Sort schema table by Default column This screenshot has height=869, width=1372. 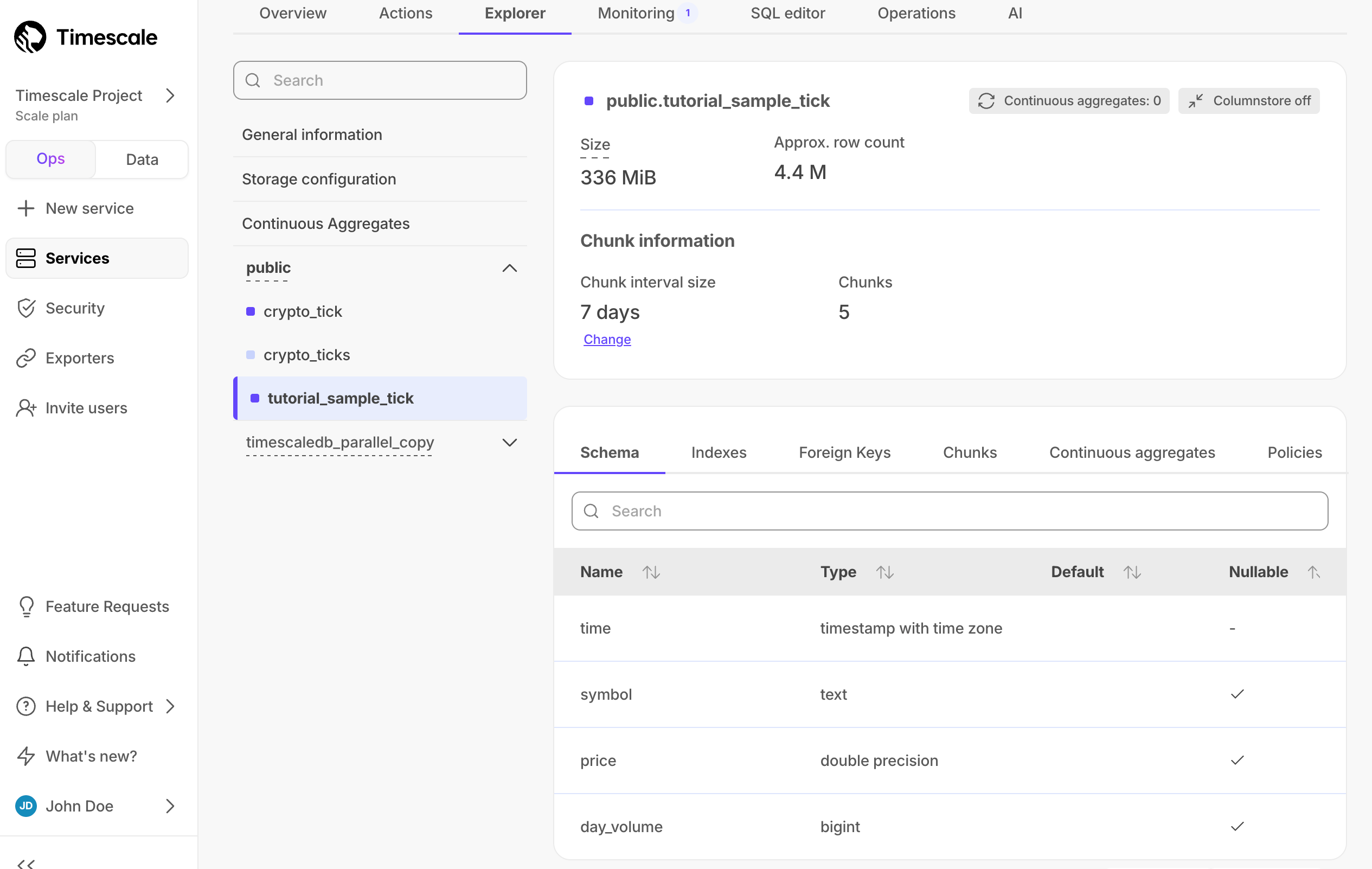point(1132,572)
